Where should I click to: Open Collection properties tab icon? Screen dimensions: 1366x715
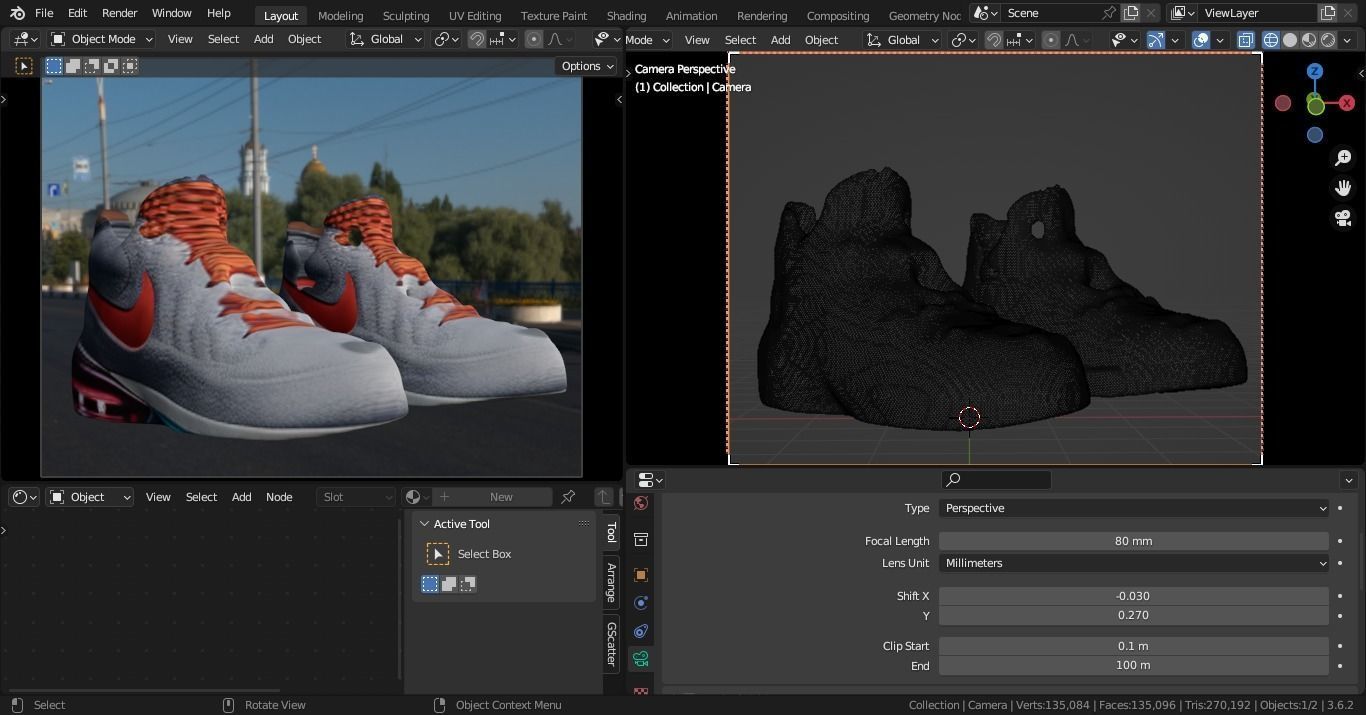tap(641, 540)
